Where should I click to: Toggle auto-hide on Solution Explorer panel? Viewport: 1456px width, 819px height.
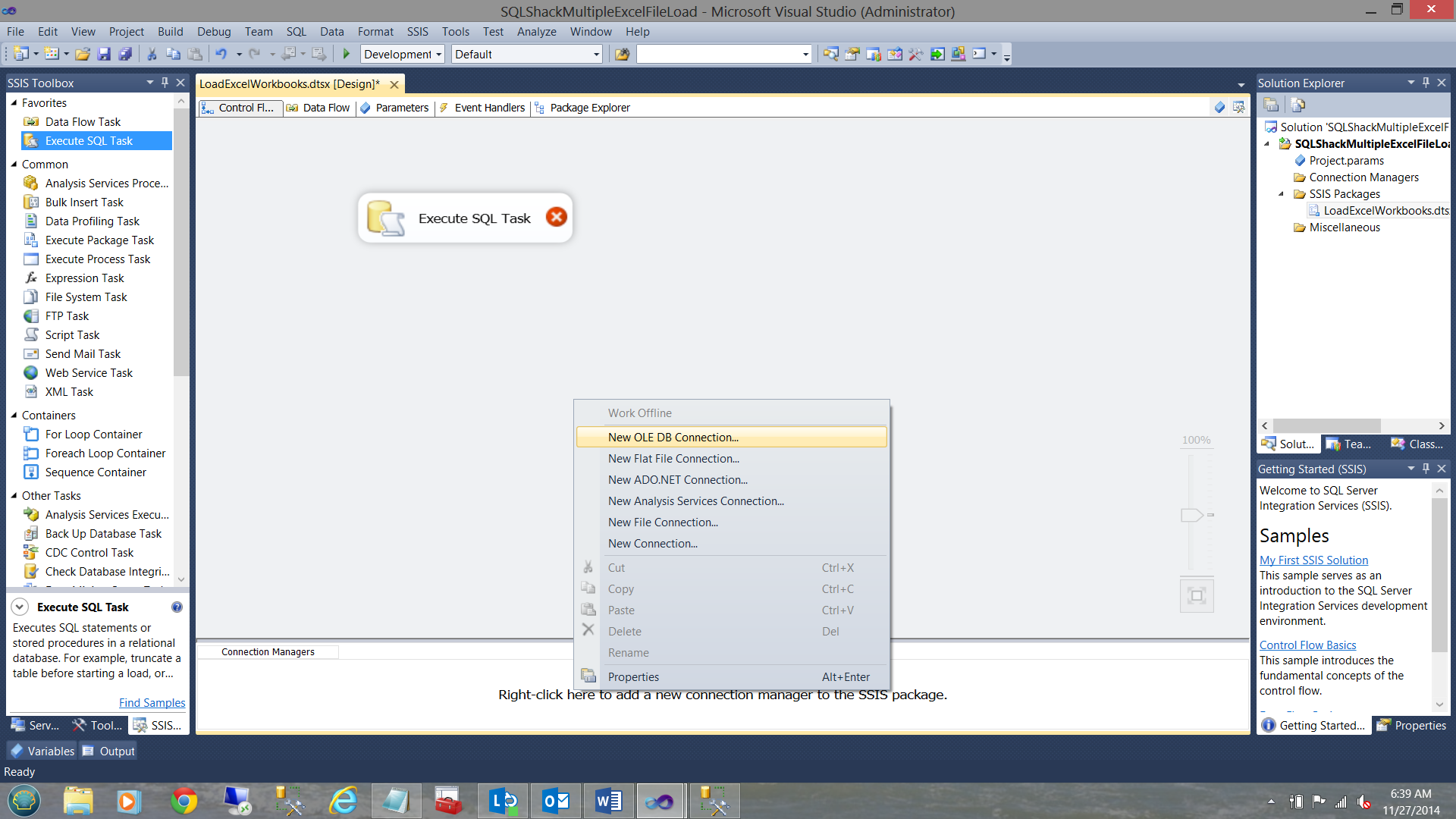[x=1426, y=83]
